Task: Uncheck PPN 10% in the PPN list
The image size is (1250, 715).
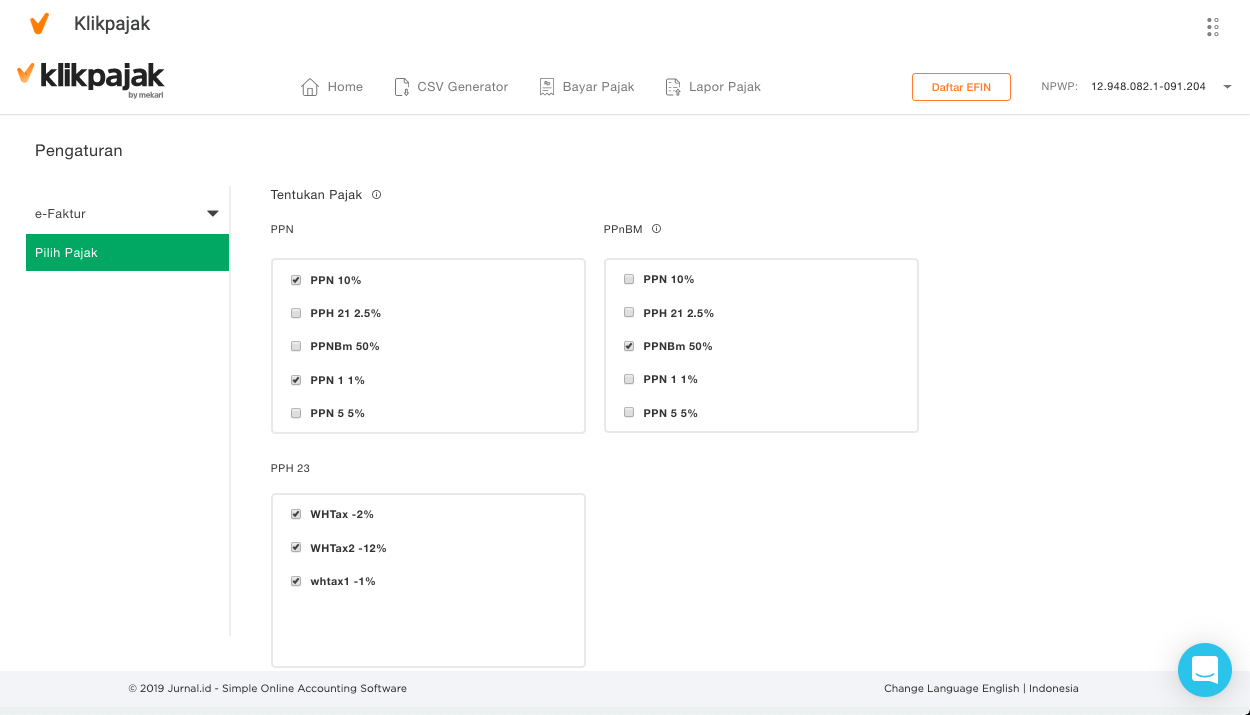Action: (296, 280)
